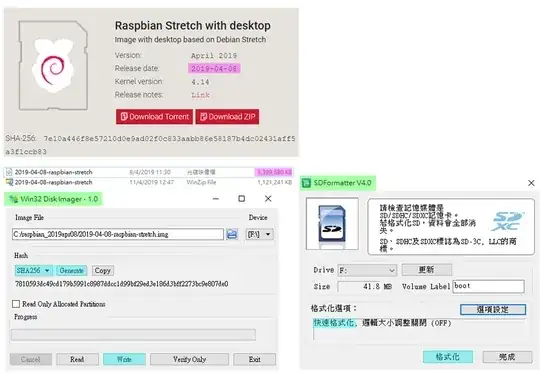
Task: Click the Copy hash button
Action: (x=103, y=270)
